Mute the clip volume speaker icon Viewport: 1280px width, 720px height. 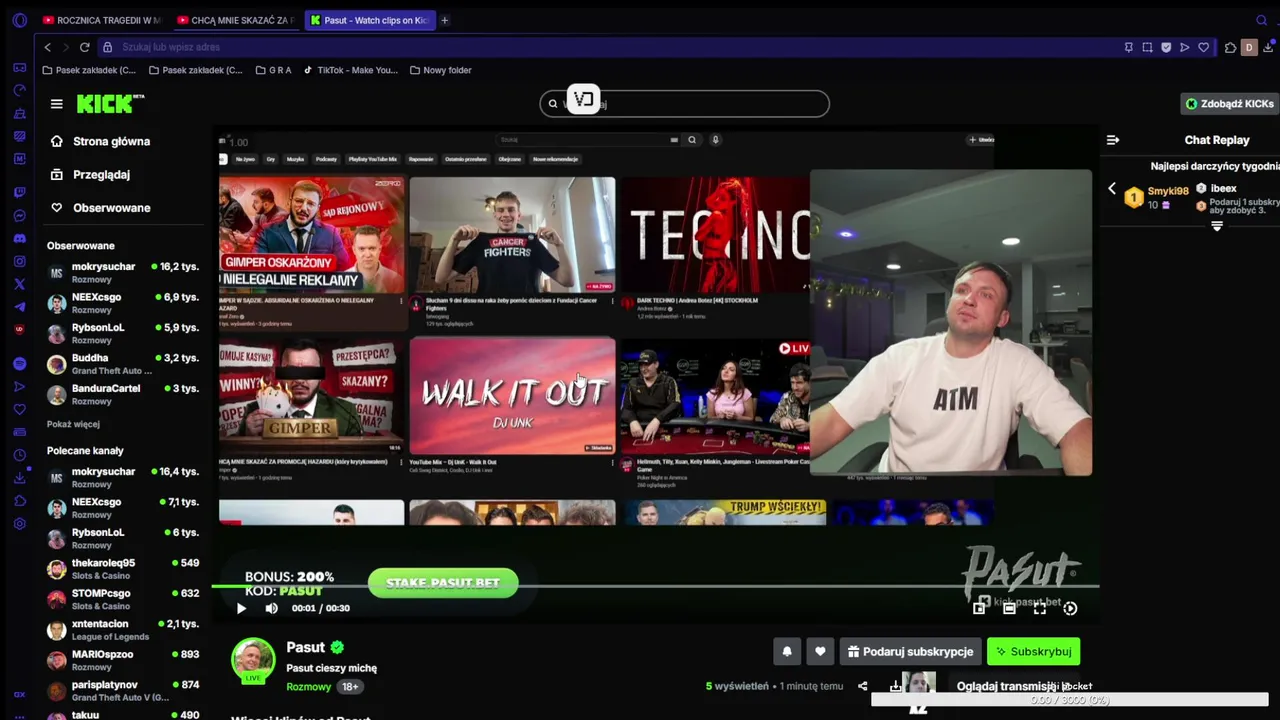[271, 608]
